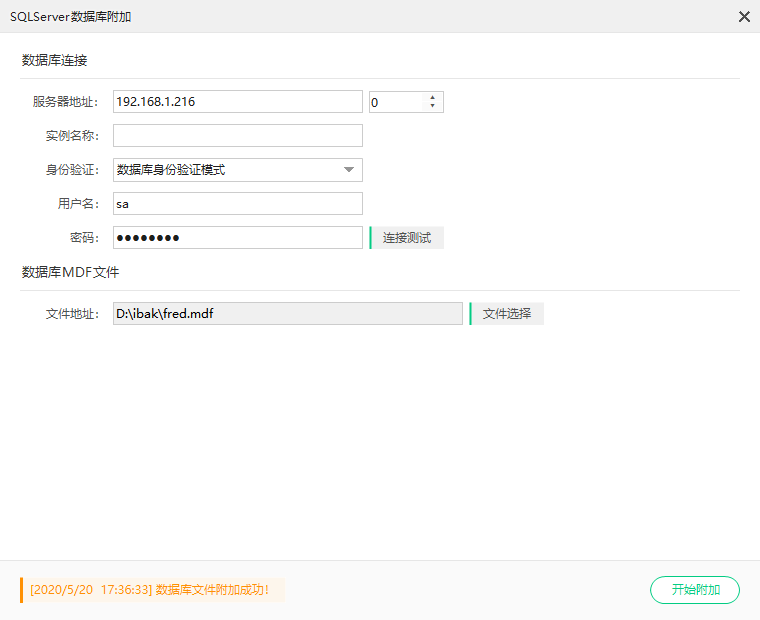Increase the port value with the up arrow

432,97
